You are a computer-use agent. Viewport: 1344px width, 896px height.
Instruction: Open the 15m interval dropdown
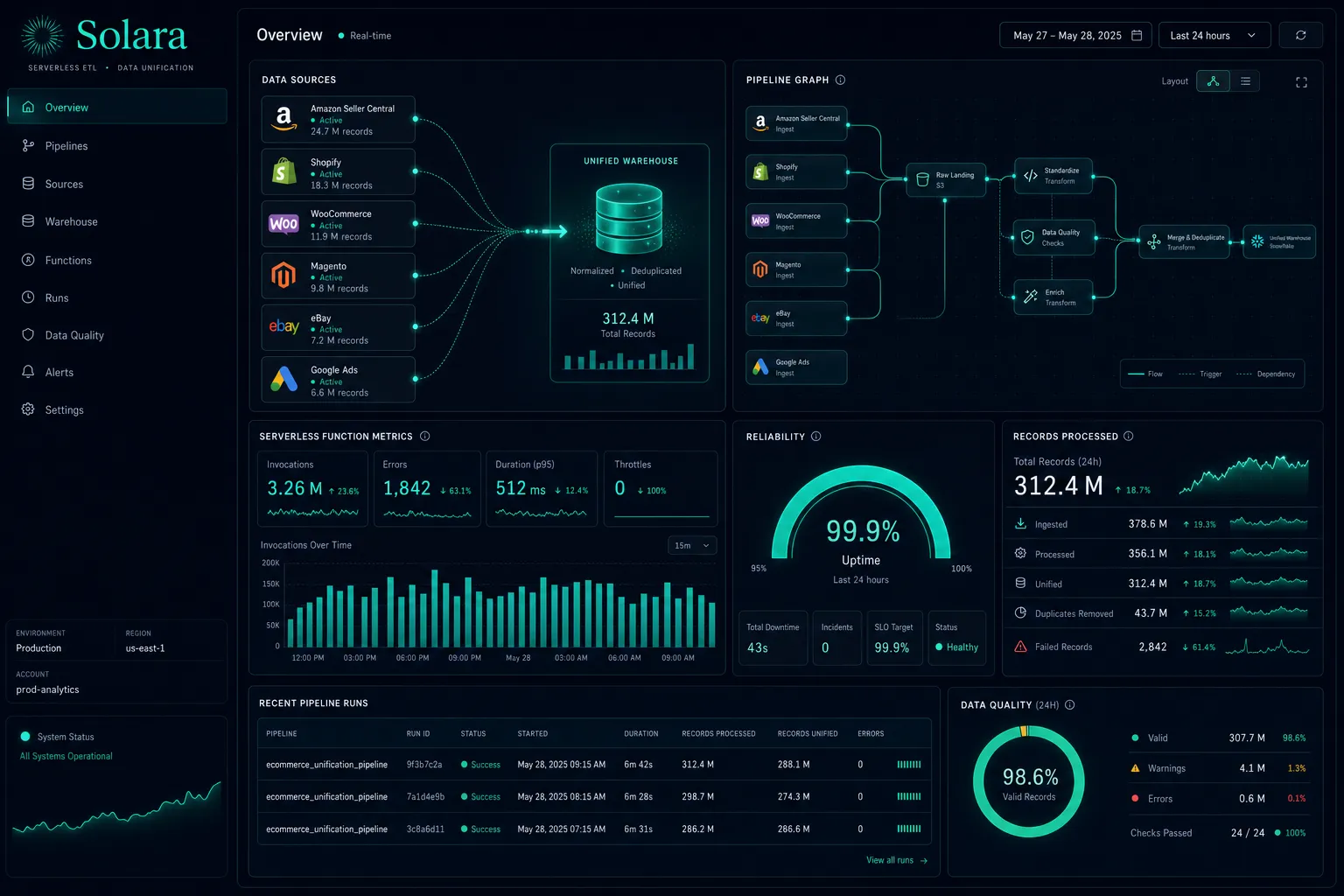click(x=692, y=545)
